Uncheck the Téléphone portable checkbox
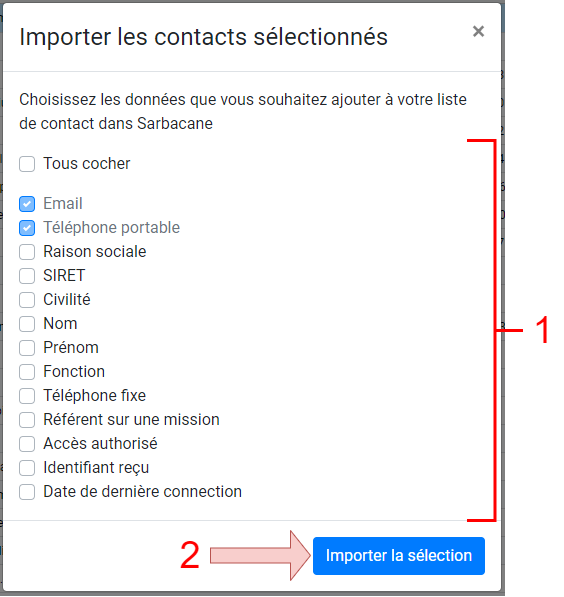Screen dimensions: 564x597 (x=27, y=228)
